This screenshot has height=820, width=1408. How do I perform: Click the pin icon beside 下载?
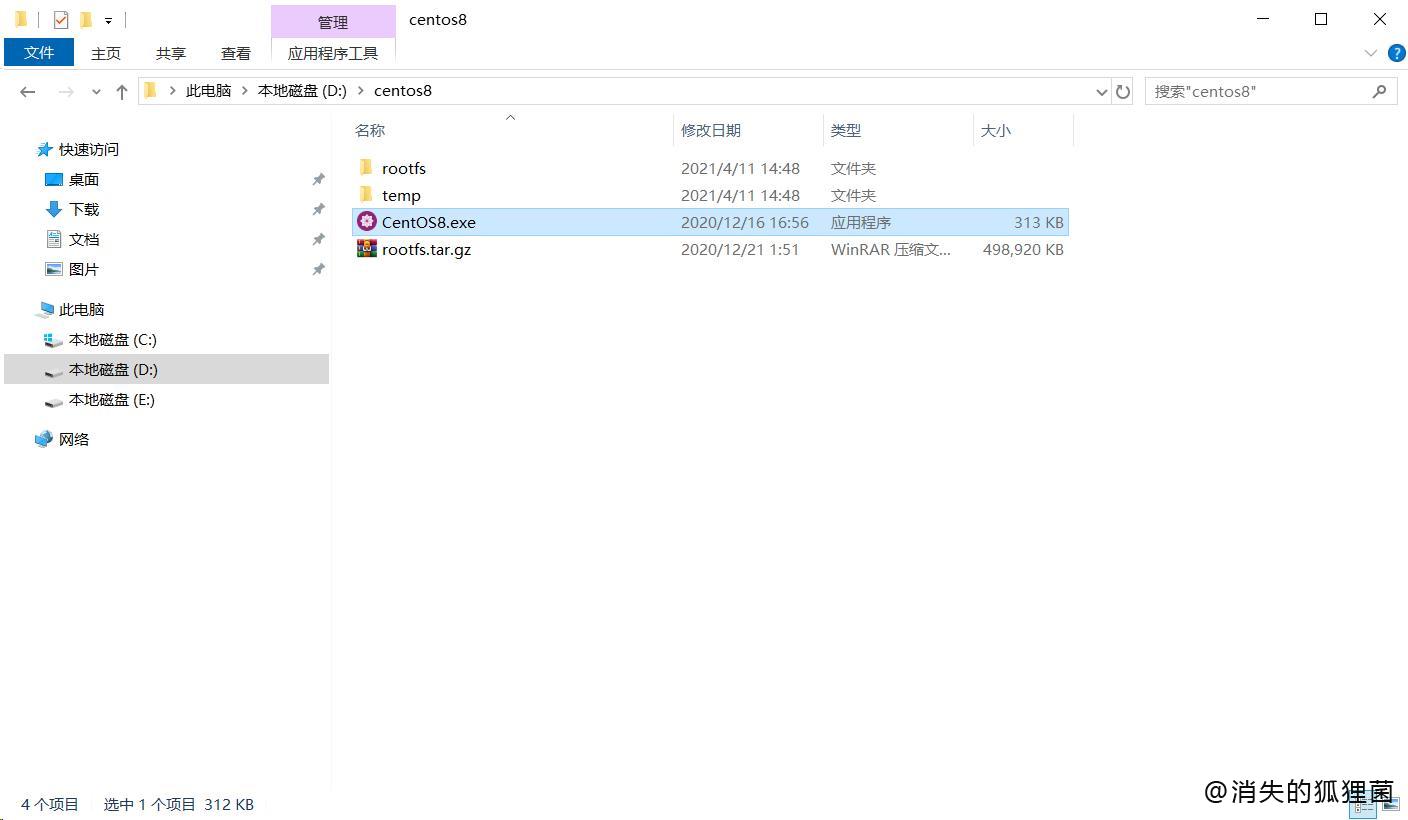tap(318, 209)
